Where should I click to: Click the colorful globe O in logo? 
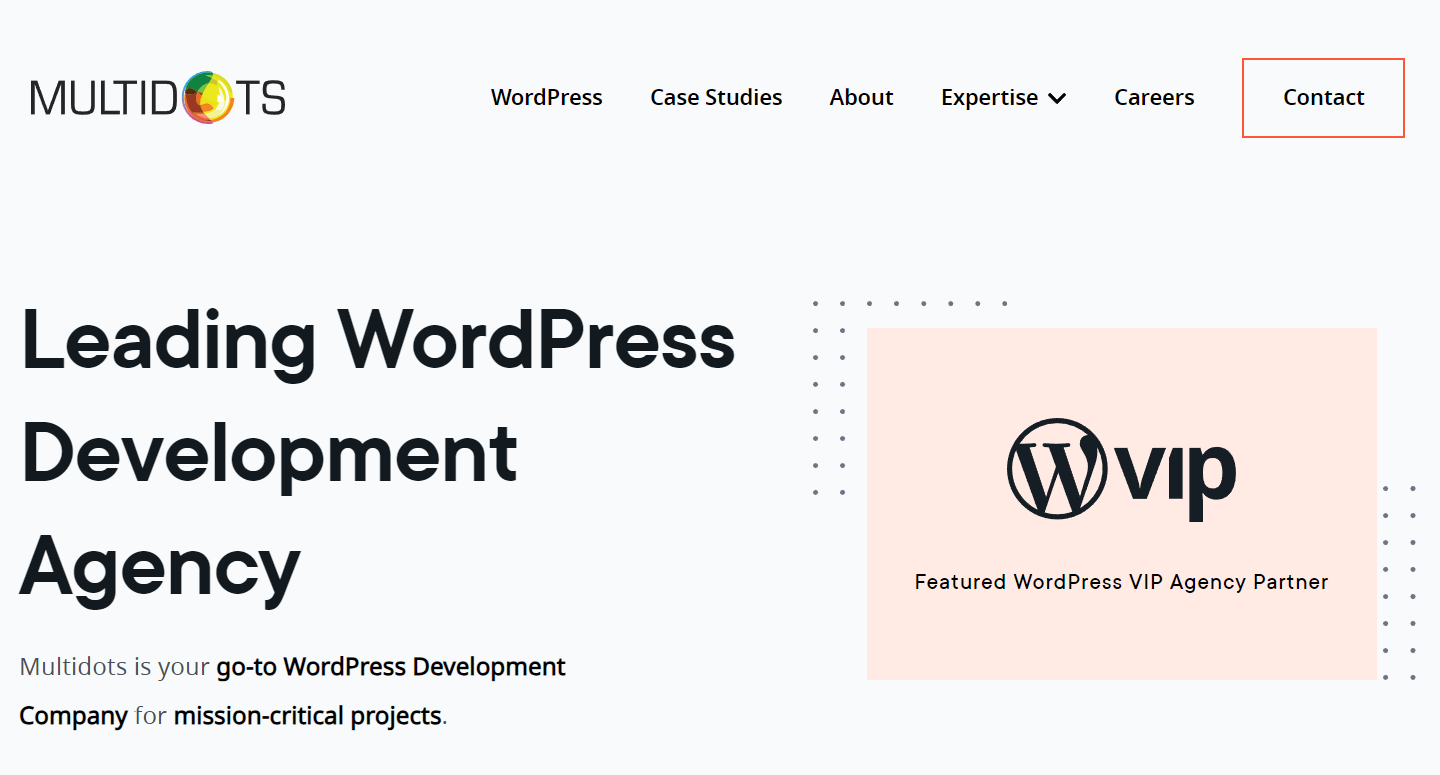(x=209, y=98)
